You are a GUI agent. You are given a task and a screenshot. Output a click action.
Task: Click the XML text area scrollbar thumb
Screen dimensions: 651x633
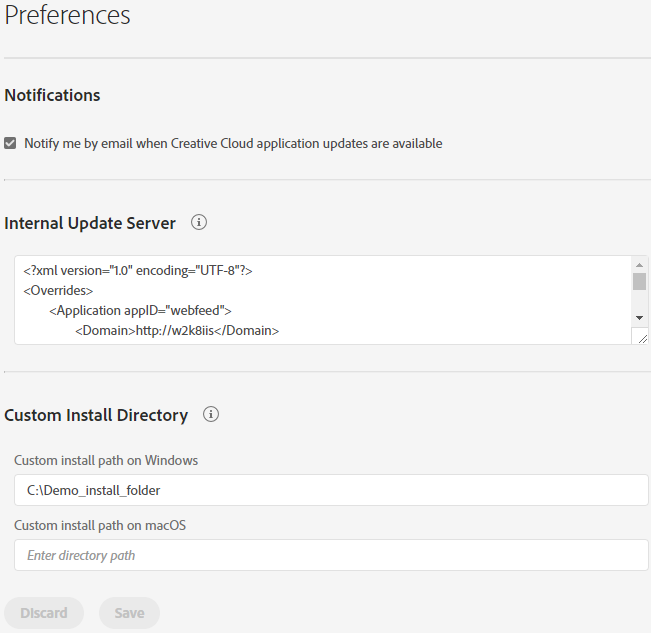click(x=639, y=280)
